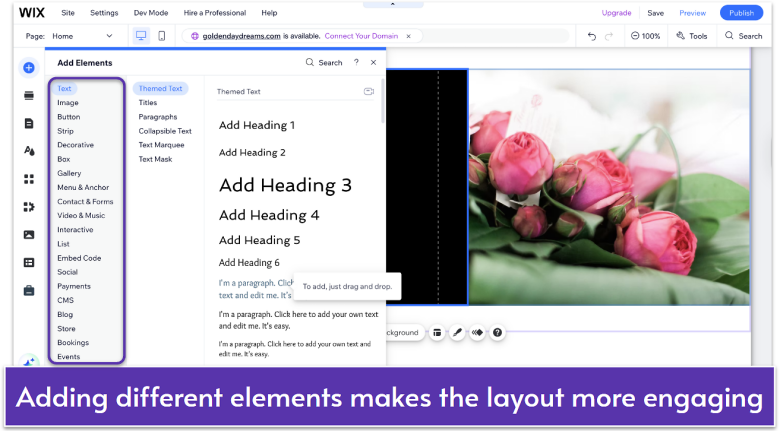Open the Dev Mode menu
Image resolution: width=780 pixels, height=431 pixels.
[151, 12]
